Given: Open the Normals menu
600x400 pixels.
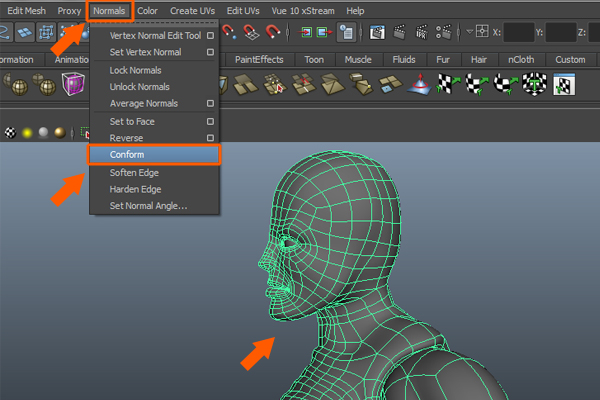Looking at the screenshot, I should pos(110,10).
